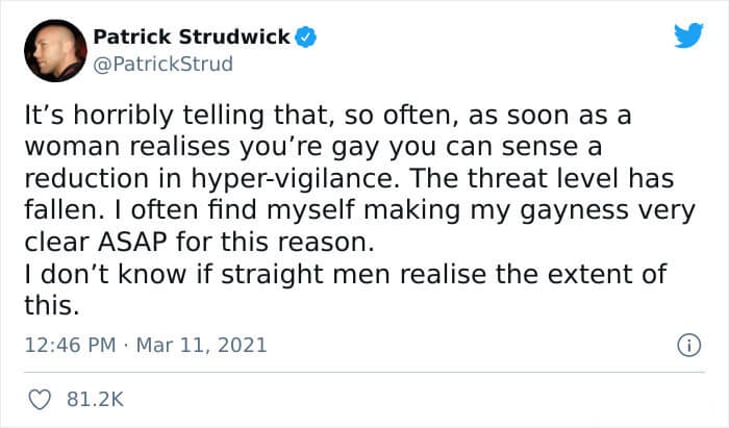
Task: Click the sentence "I don't know if straight men"
Action: click(x=207, y=274)
